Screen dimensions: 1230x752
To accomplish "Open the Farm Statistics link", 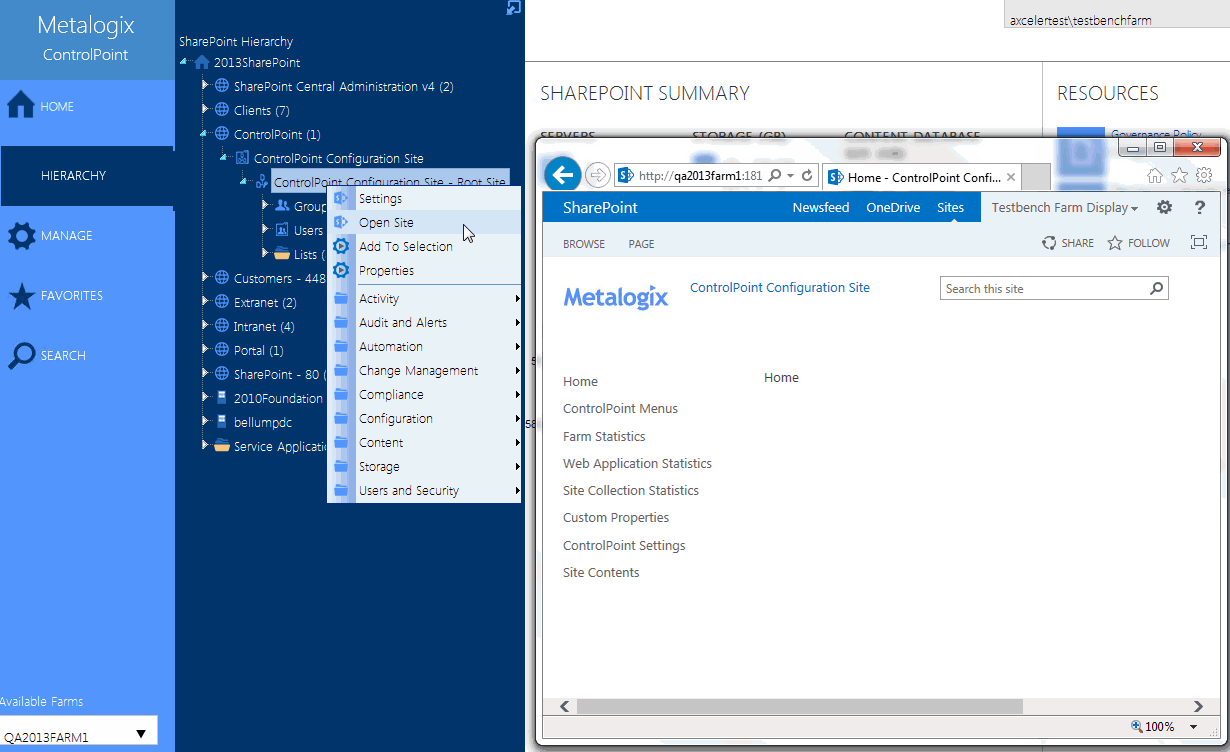I will [x=604, y=436].
